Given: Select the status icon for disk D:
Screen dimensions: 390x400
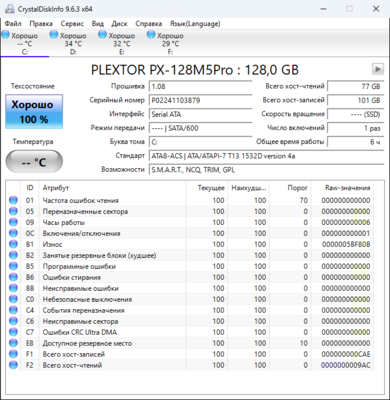Looking at the screenshot, I should tap(54, 34).
